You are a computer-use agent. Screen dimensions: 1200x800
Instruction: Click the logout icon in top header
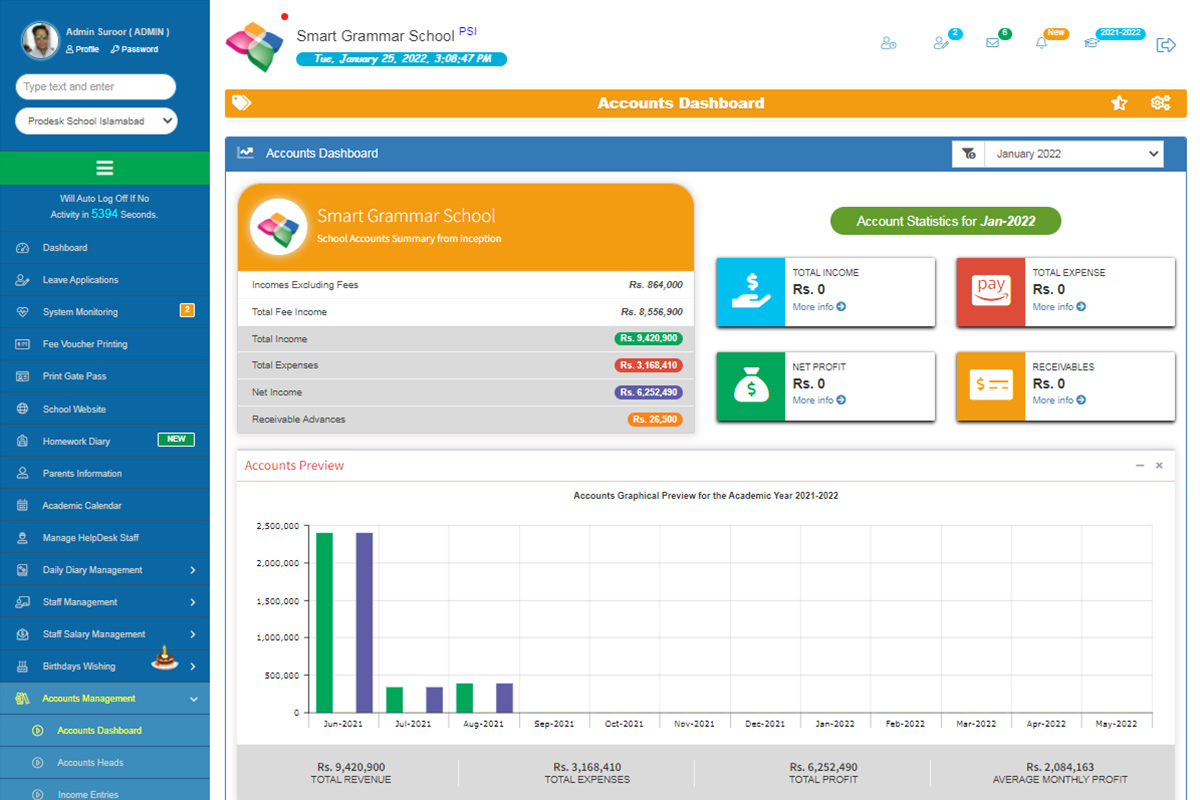click(1165, 45)
